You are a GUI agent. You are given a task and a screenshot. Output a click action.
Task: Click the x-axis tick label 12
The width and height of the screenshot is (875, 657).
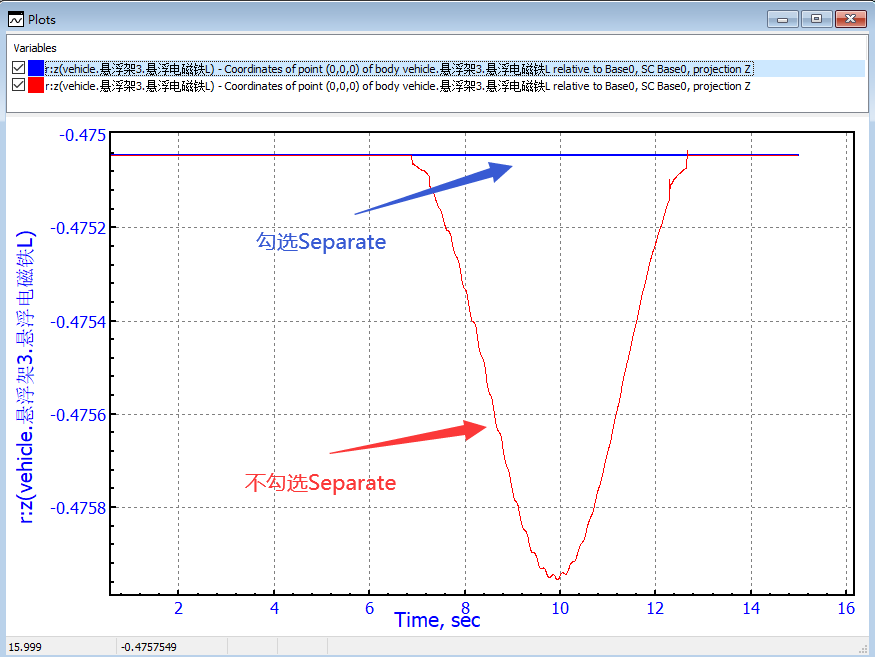click(x=656, y=608)
